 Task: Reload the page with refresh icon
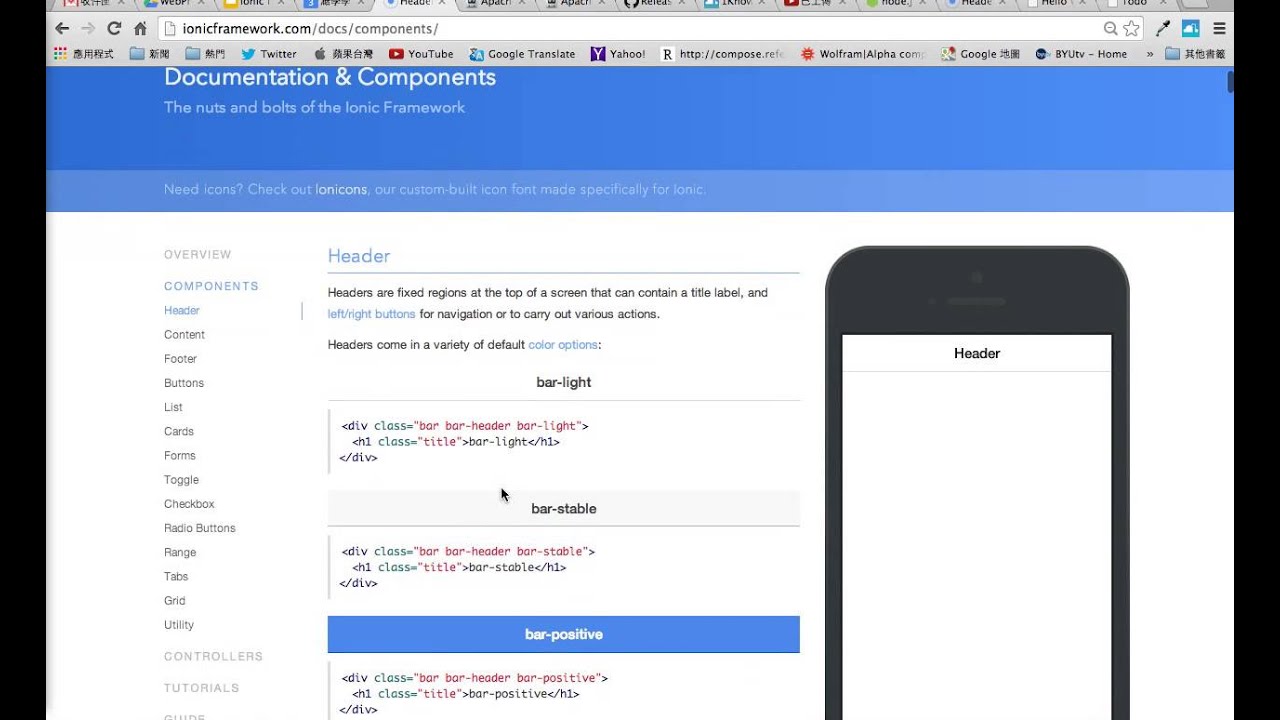pos(114,29)
